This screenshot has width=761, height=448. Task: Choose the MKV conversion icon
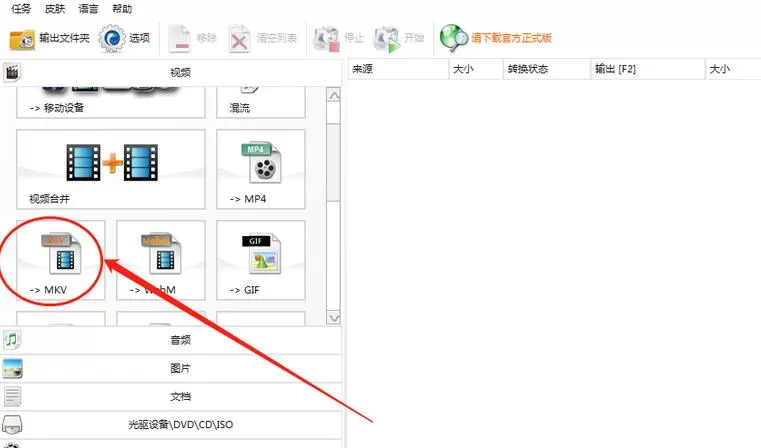pos(61,253)
